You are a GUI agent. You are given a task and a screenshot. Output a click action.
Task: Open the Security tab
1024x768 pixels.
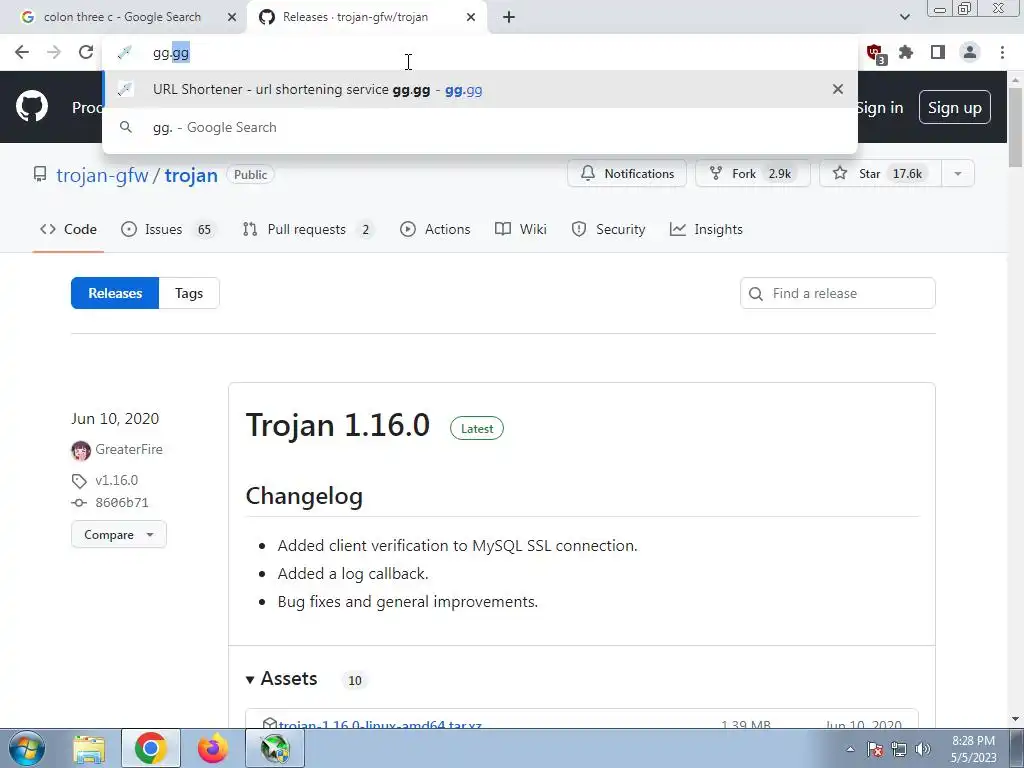tap(608, 229)
